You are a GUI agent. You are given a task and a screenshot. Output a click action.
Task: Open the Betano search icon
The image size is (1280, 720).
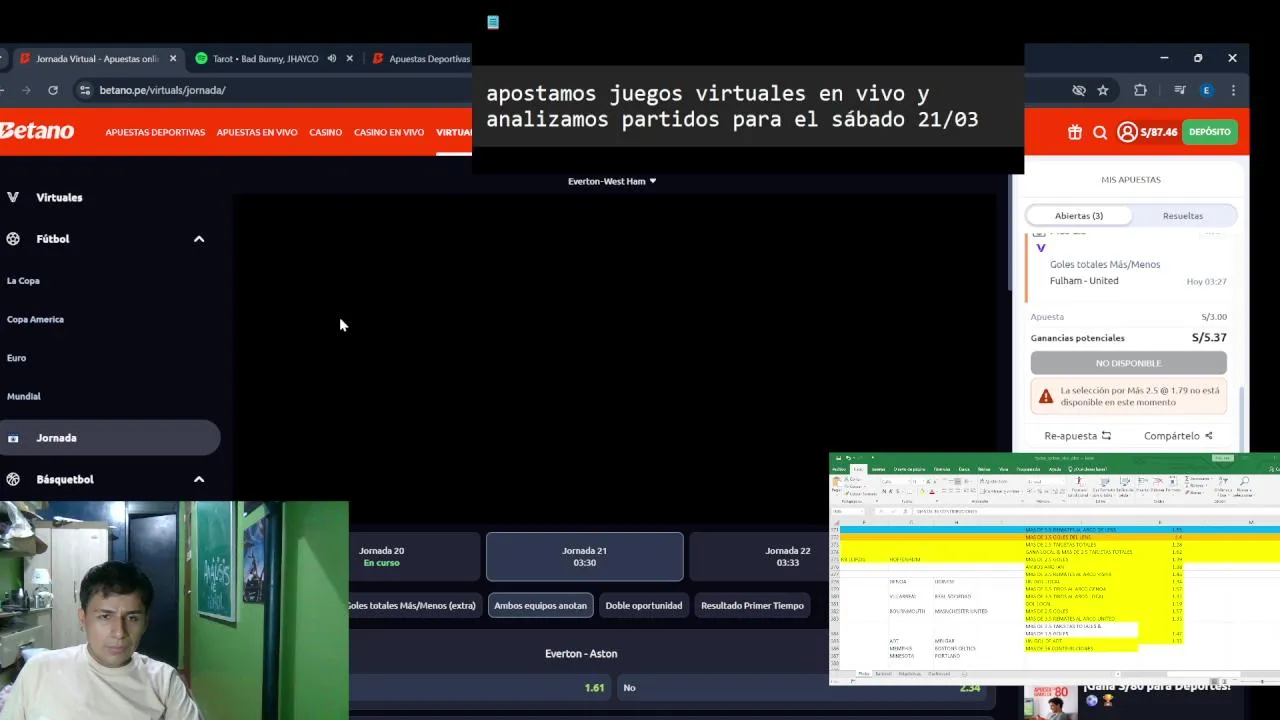tap(1100, 132)
